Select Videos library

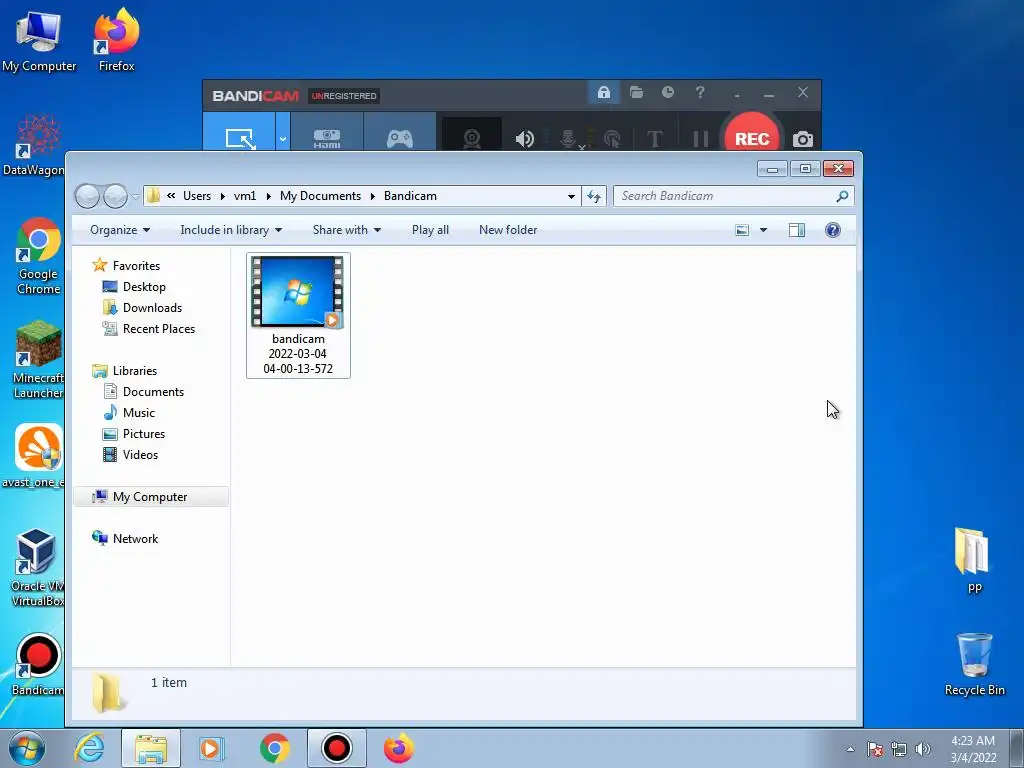pyautogui.click(x=140, y=455)
